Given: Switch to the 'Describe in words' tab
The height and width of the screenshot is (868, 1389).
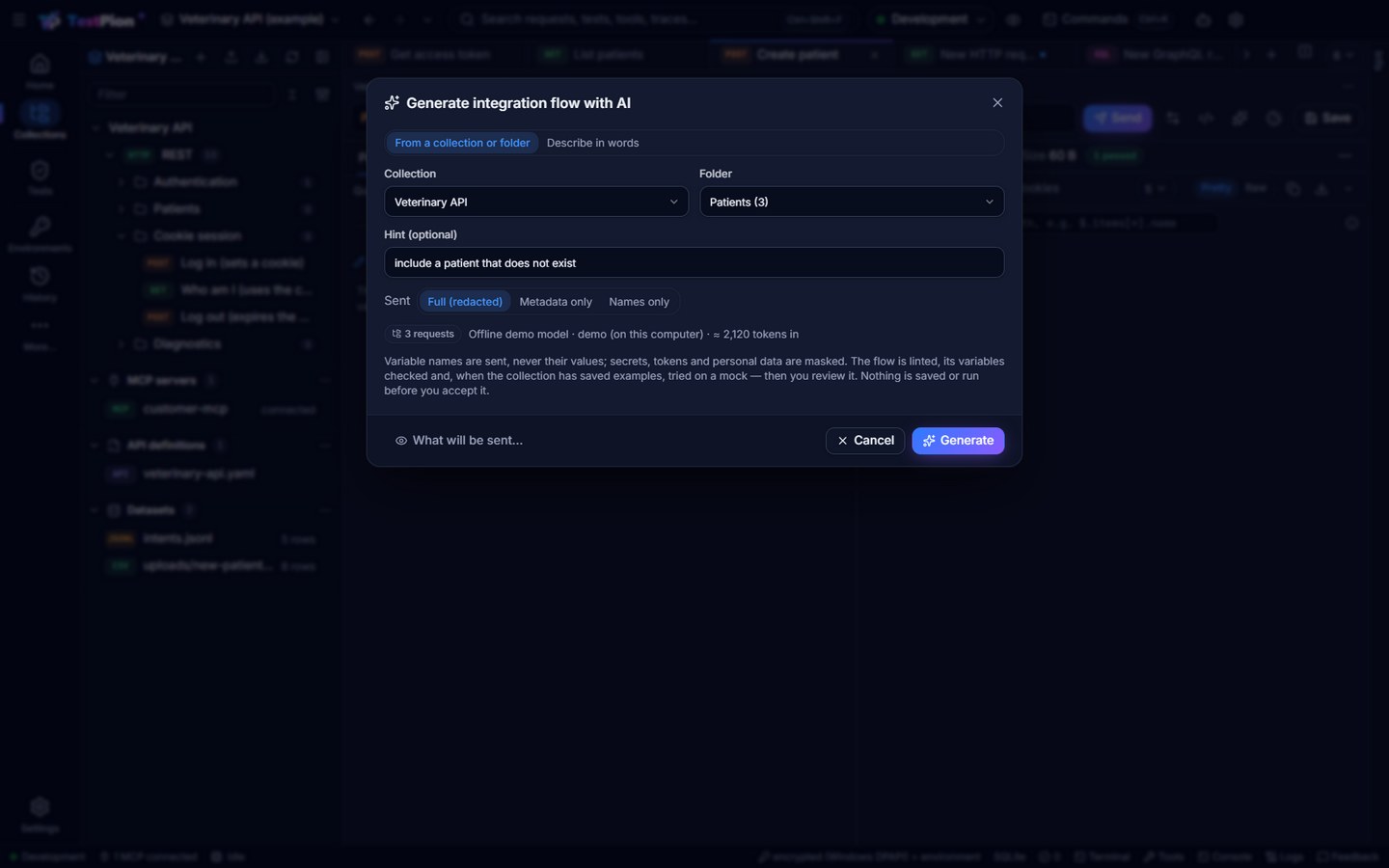Looking at the screenshot, I should coord(592,143).
